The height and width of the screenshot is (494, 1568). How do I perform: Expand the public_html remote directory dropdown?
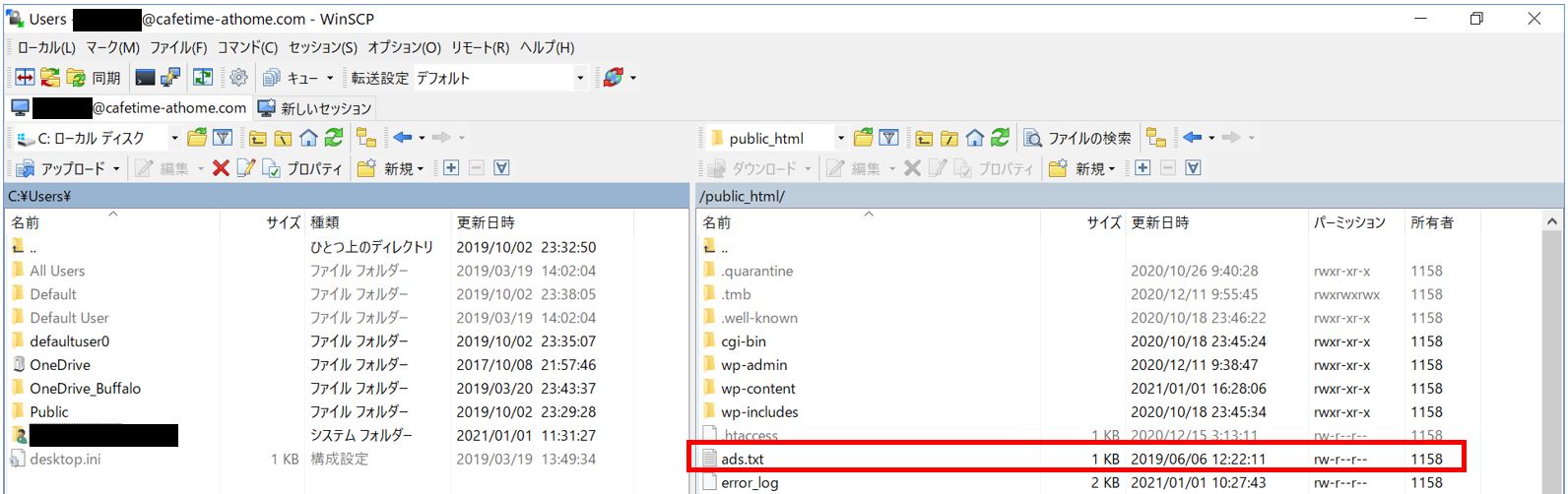tap(840, 138)
